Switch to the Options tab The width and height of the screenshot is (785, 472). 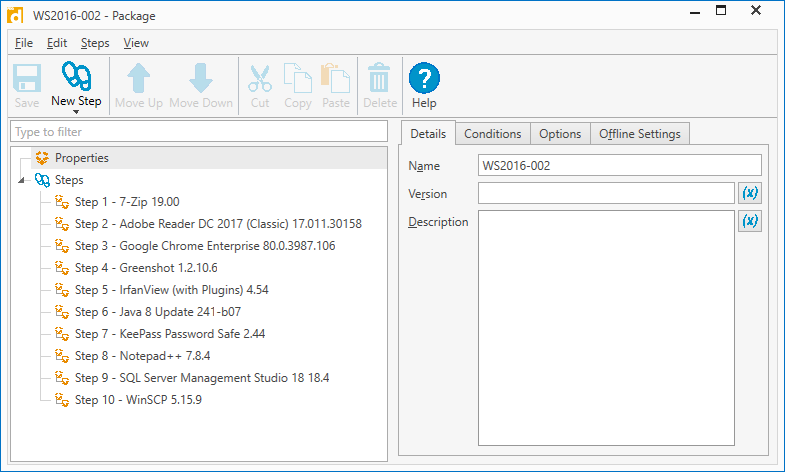(x=560, y=134)
